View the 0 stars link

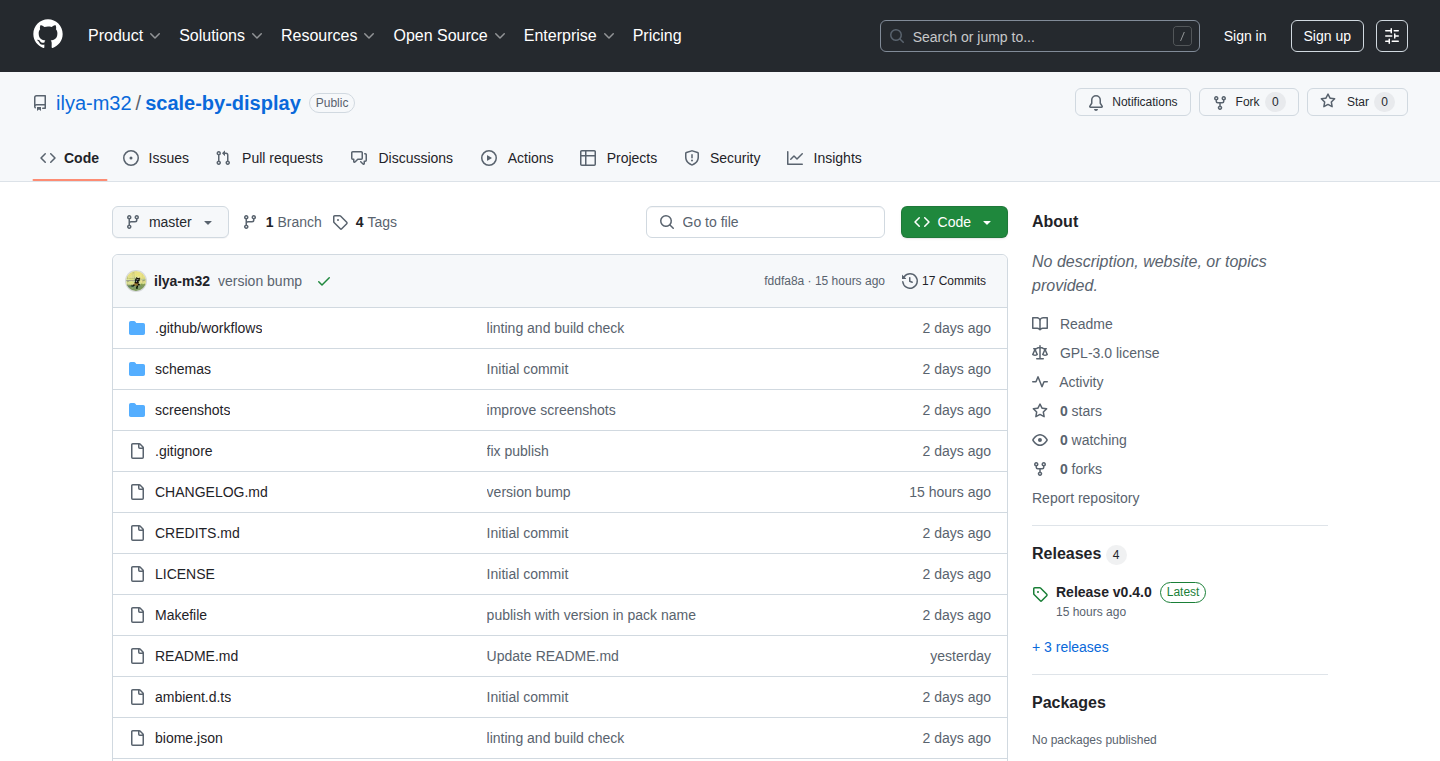tap(1067, 411)
